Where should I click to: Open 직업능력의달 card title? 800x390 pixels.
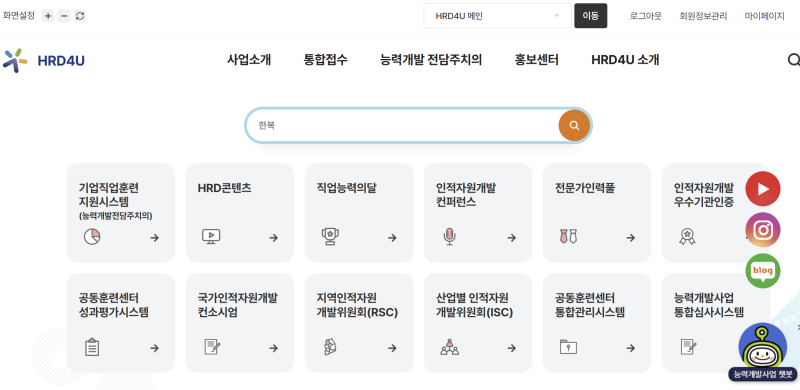(x=346, y=188)
